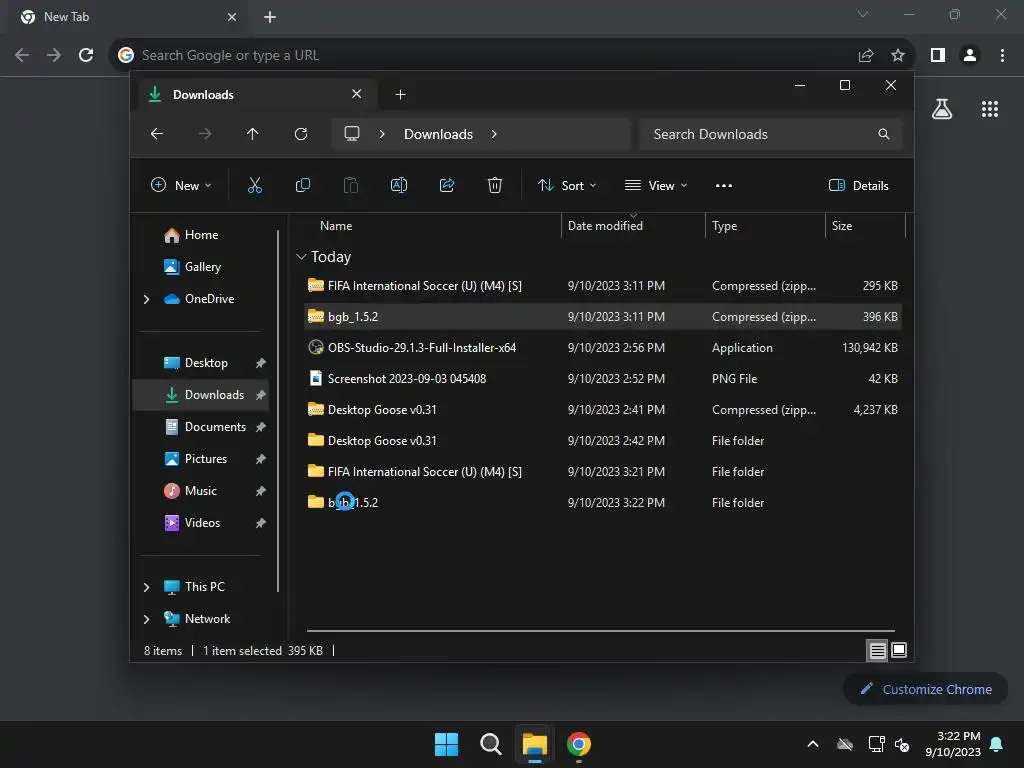Open the New dropdown menu
This screenshot has height=768, width=1024.
tap(182, 185)
